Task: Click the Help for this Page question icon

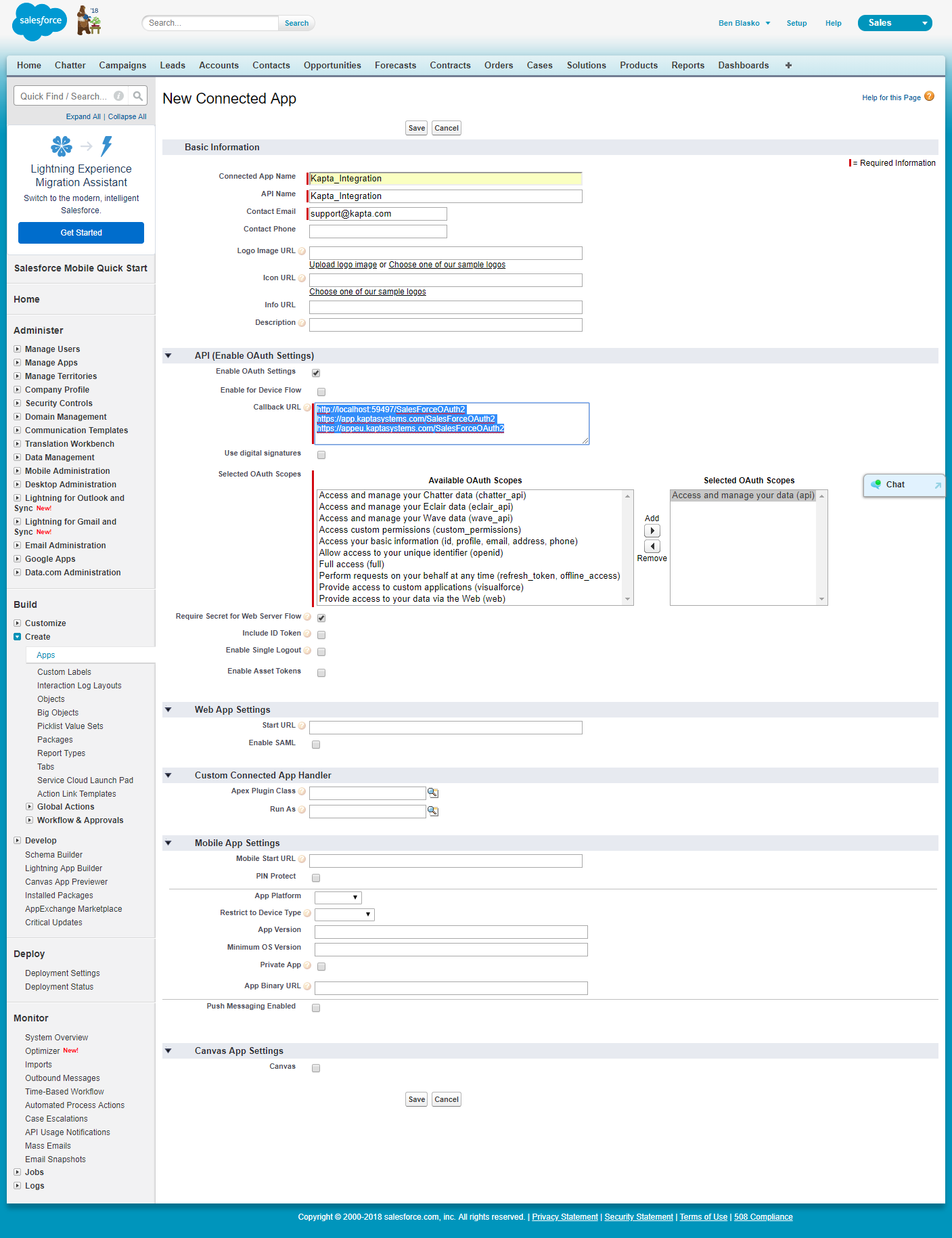Action: tap(929, 96)
